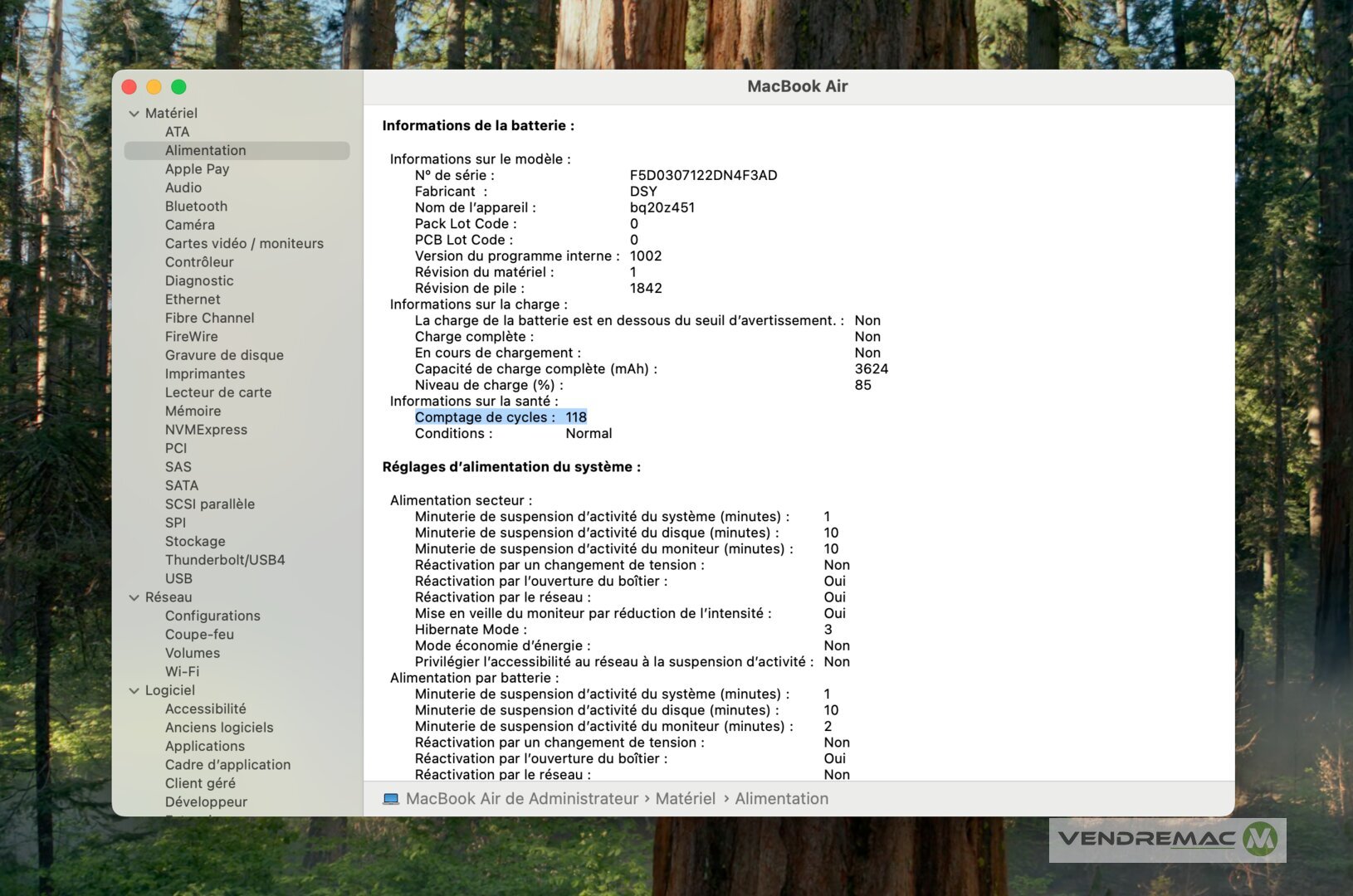Click the green fullscreen window button
This screenshot has height=896, width=1353.
click(178, 87)
